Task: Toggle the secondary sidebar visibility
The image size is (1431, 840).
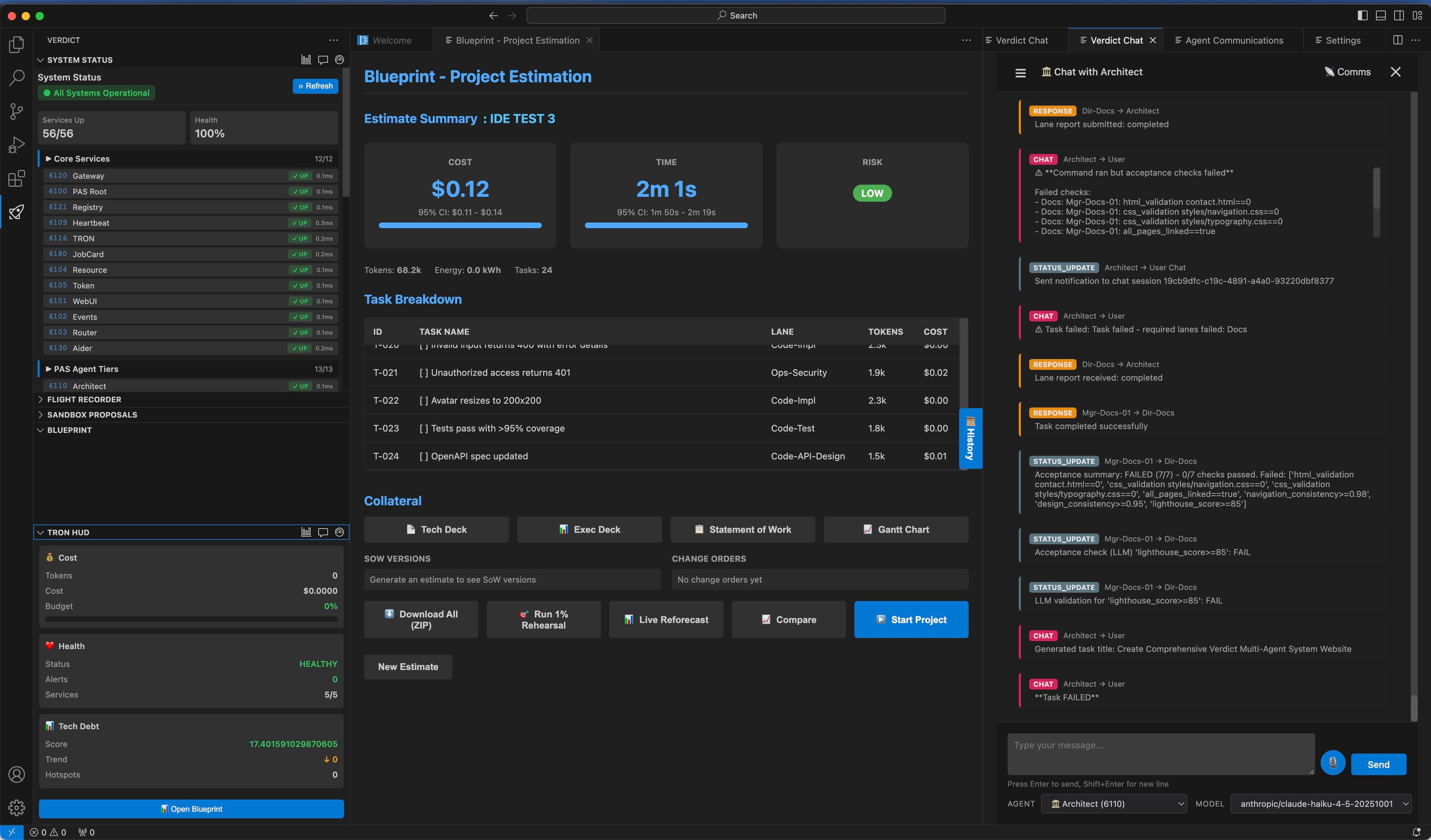Action: pyautogui.click(x=1399, y=15)
